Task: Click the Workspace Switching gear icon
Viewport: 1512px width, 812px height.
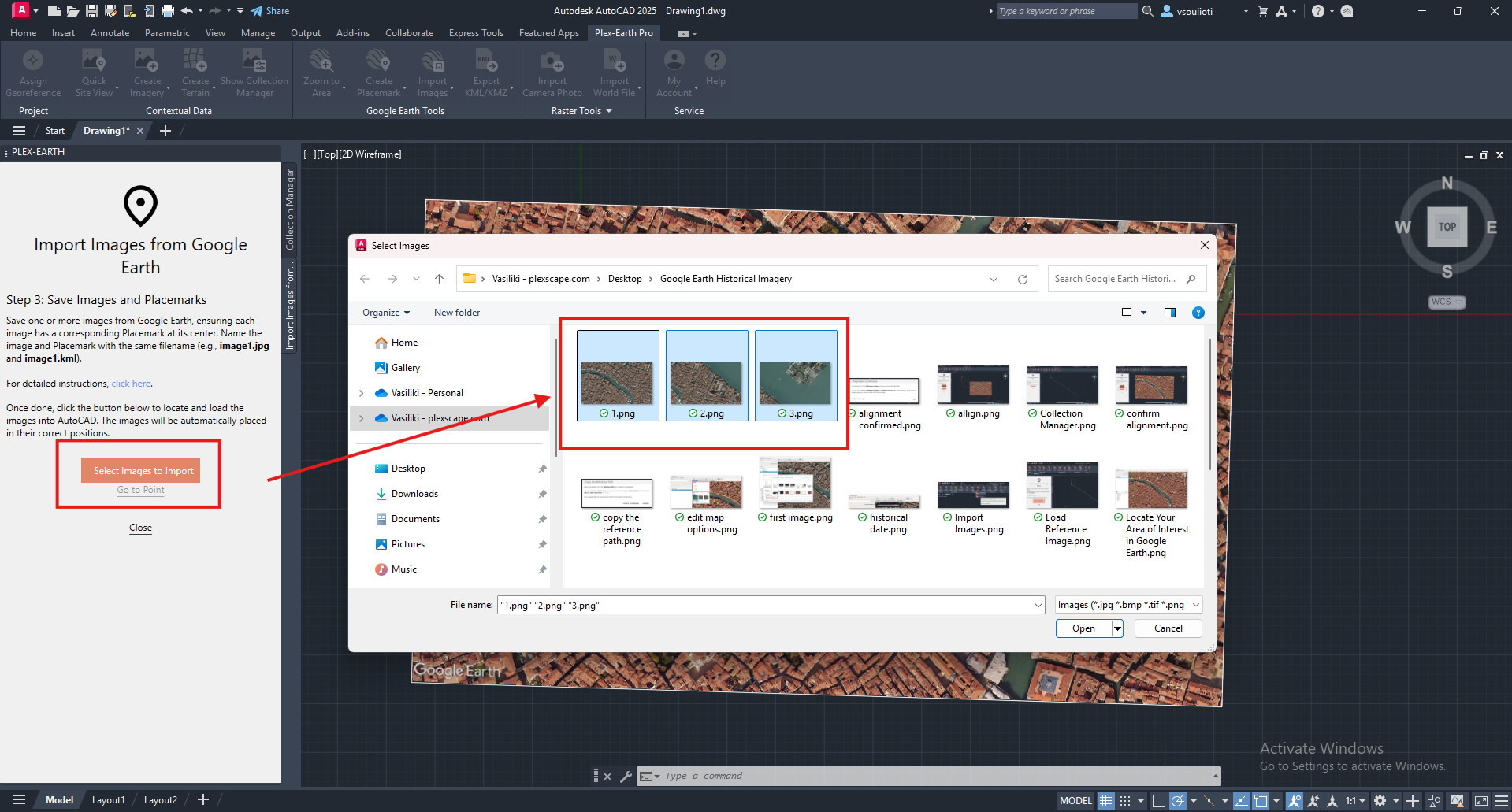Action: click(1380, 801)
